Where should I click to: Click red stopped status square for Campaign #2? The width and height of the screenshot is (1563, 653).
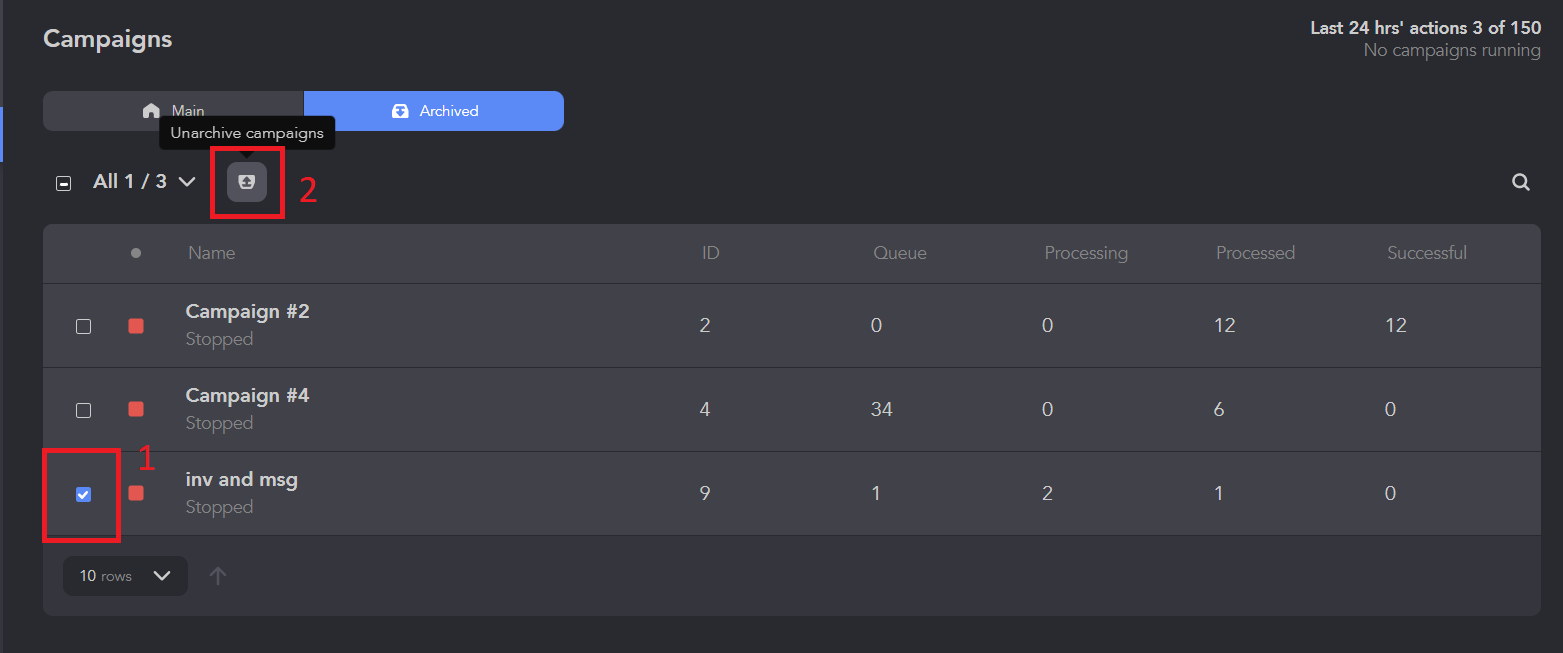(136, 326)
